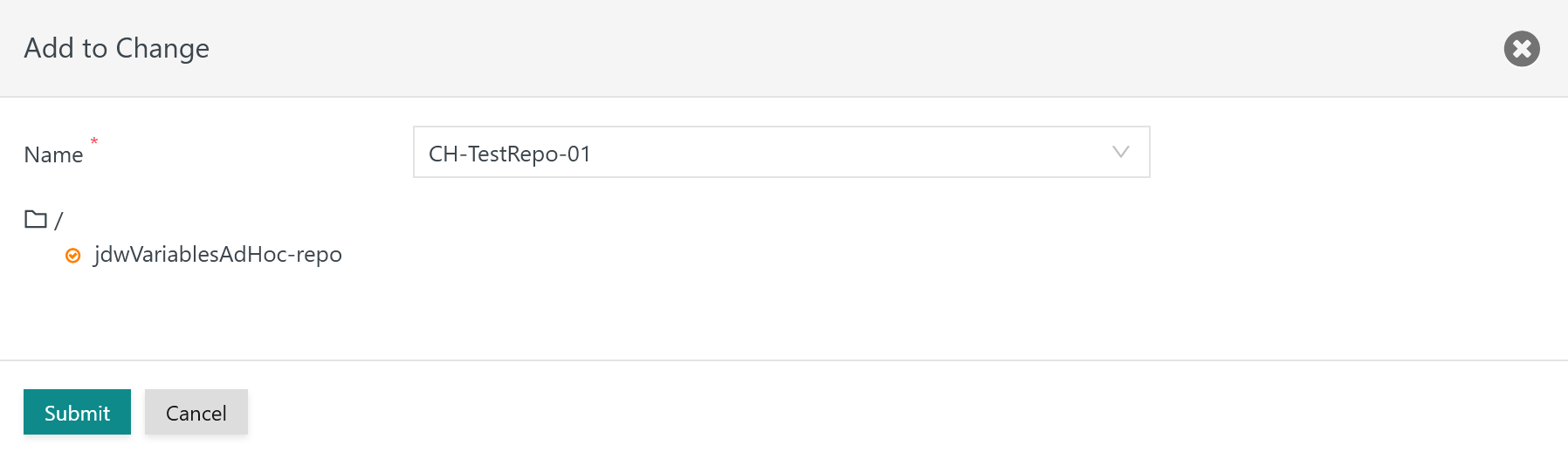The width and height of the screenshot is (1568, 459).
Task: Click the Name field label
Action: click(53, 154)
